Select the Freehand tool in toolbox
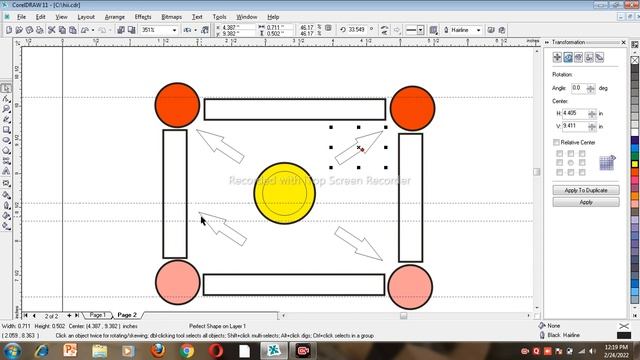Screen dimensions: 640x360 [x=6, y=120]
